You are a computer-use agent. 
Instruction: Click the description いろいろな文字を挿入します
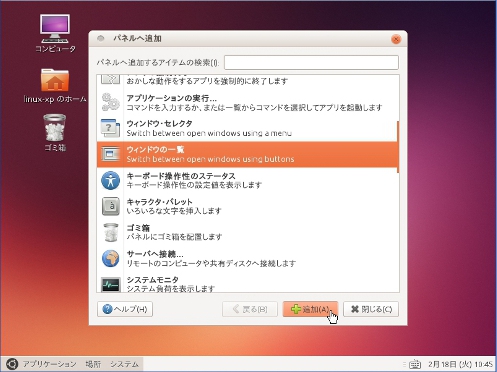(174, 211)
